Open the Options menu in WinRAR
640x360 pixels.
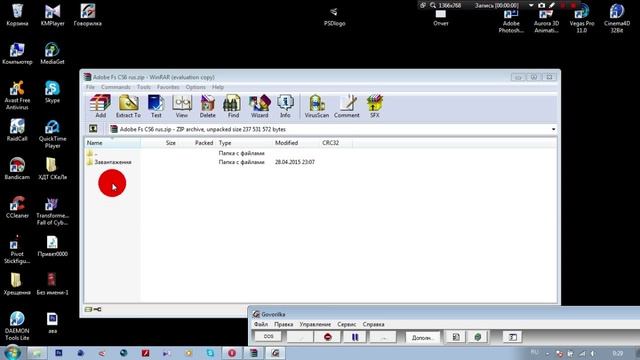[196, 87]
